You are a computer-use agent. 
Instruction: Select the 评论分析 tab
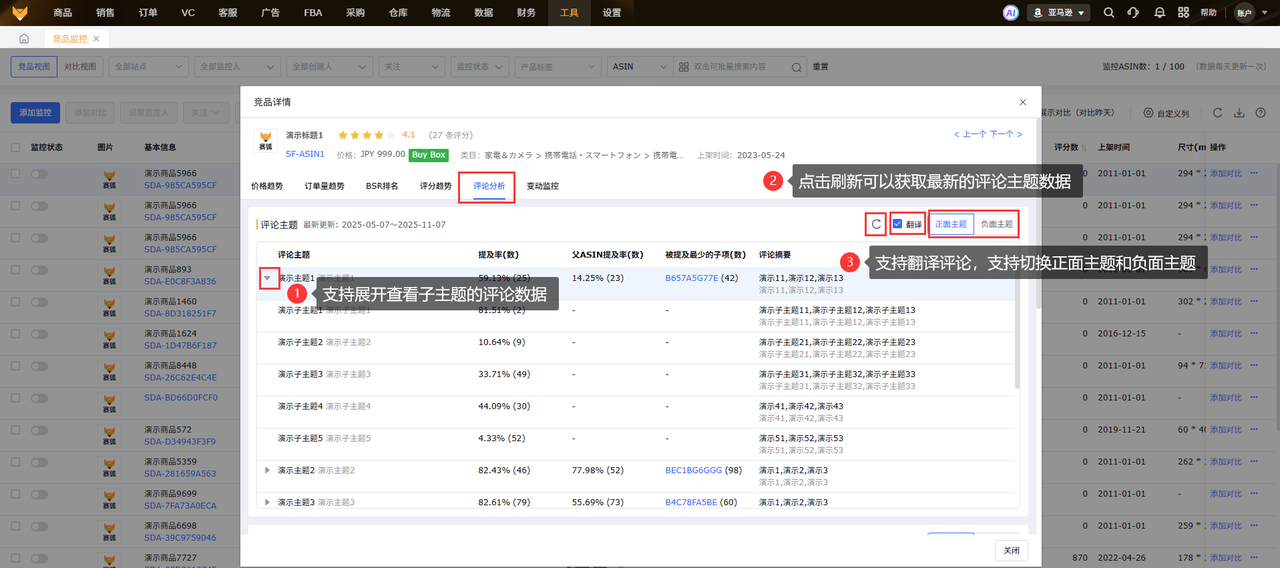click(x=489, y=186)
